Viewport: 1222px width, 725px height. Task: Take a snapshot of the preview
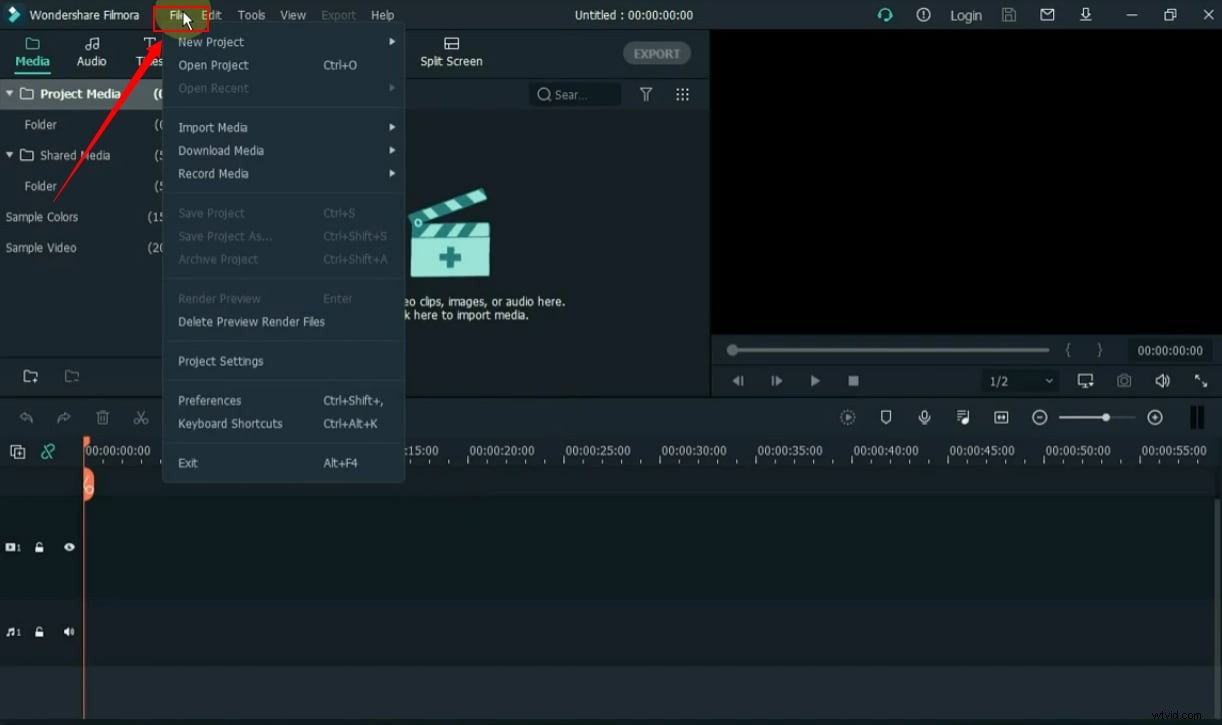[1123, 381]
